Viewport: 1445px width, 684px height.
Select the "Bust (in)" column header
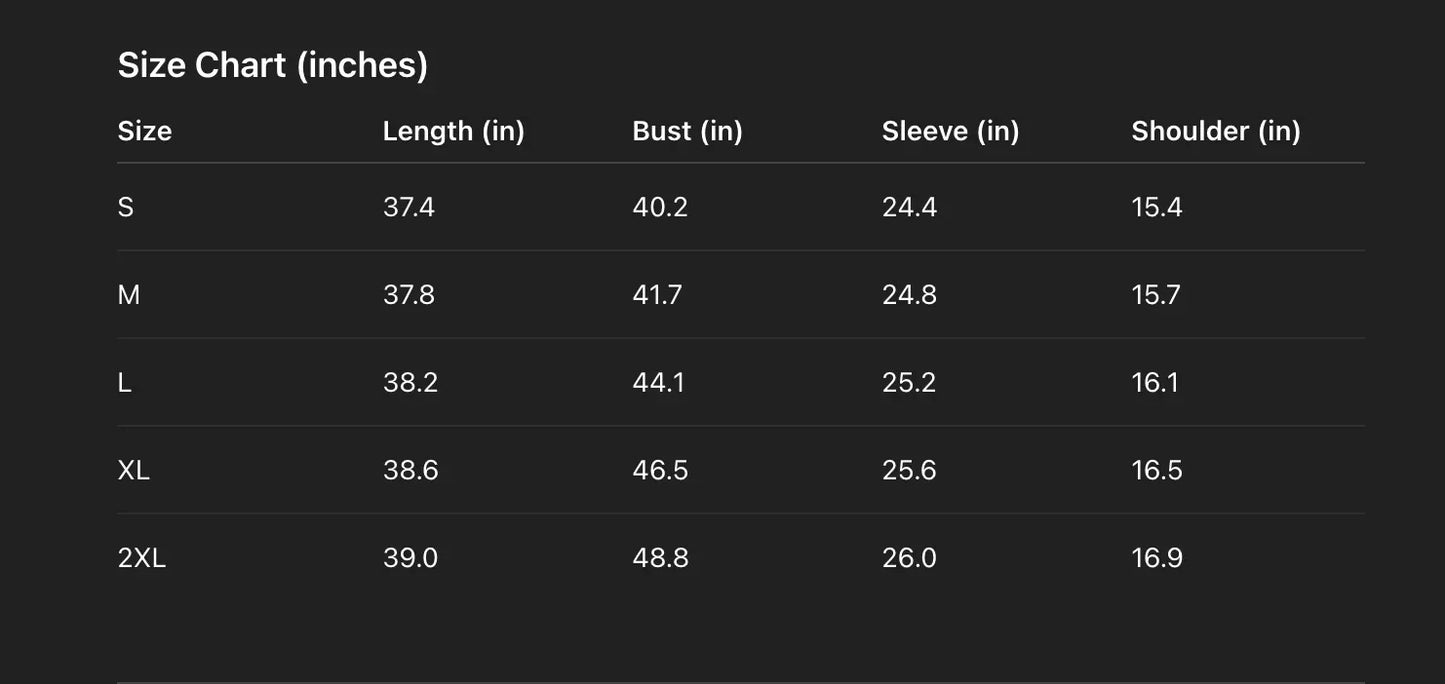687,131
